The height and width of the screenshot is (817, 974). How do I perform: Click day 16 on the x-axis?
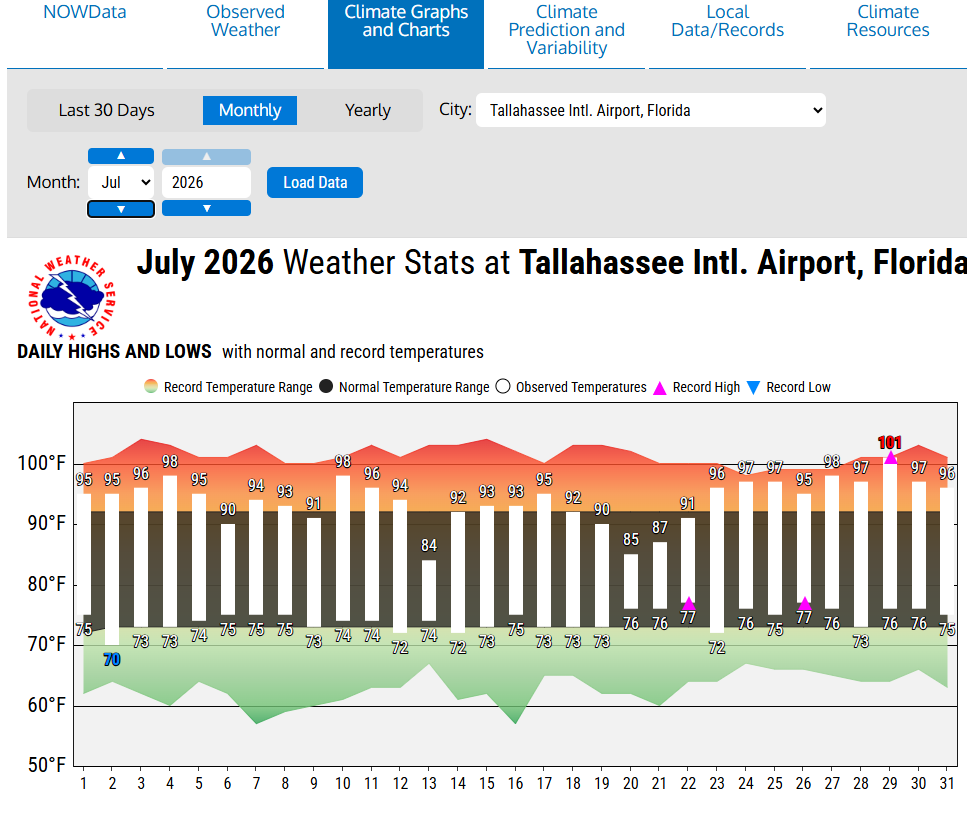(x=516, y=783)
